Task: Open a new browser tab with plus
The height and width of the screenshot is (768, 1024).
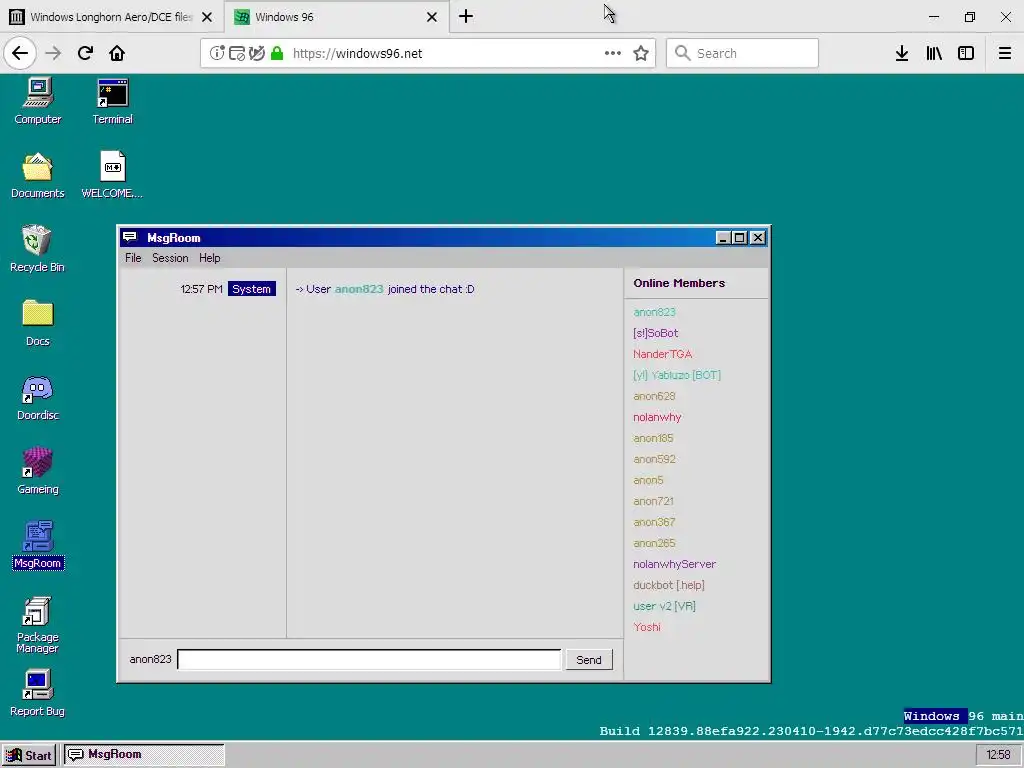Action: point(466,16)
